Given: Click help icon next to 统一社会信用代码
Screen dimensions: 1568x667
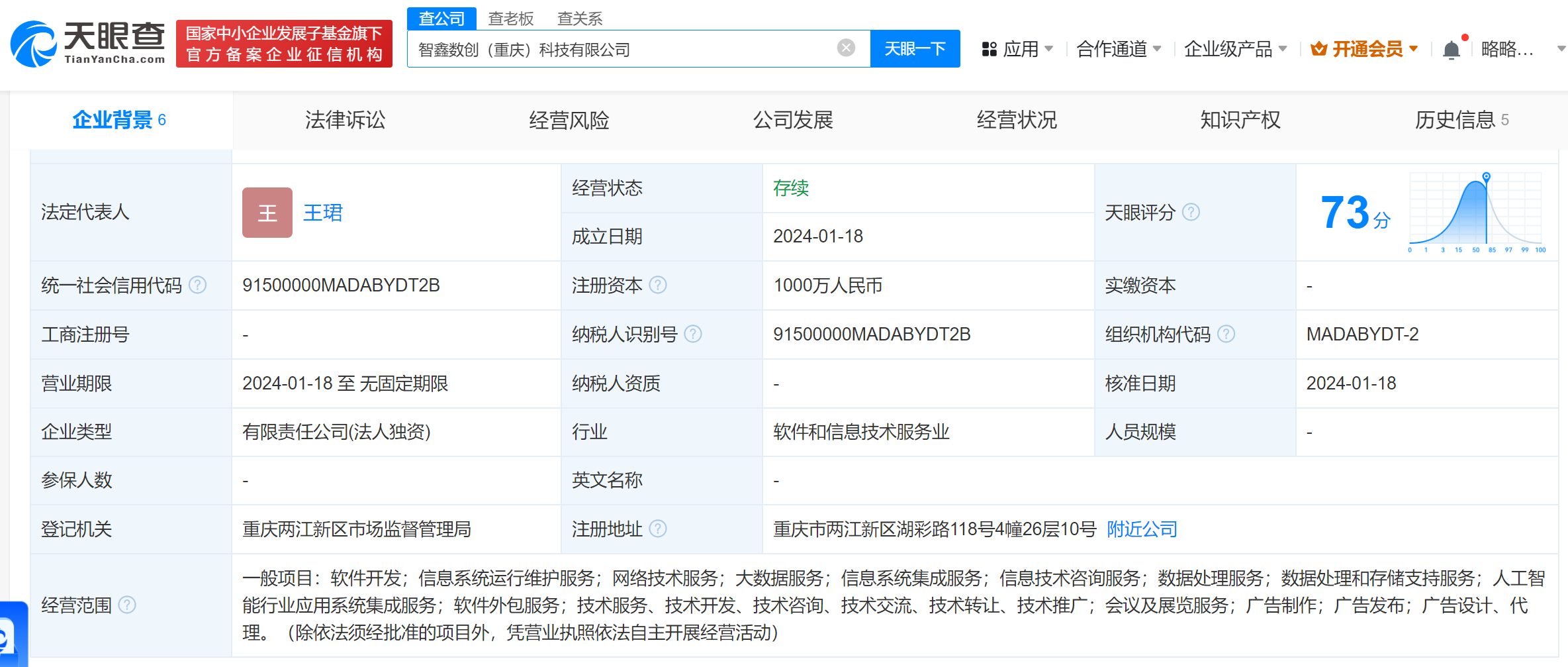Looking at the screenshot, I should (197, 285).
